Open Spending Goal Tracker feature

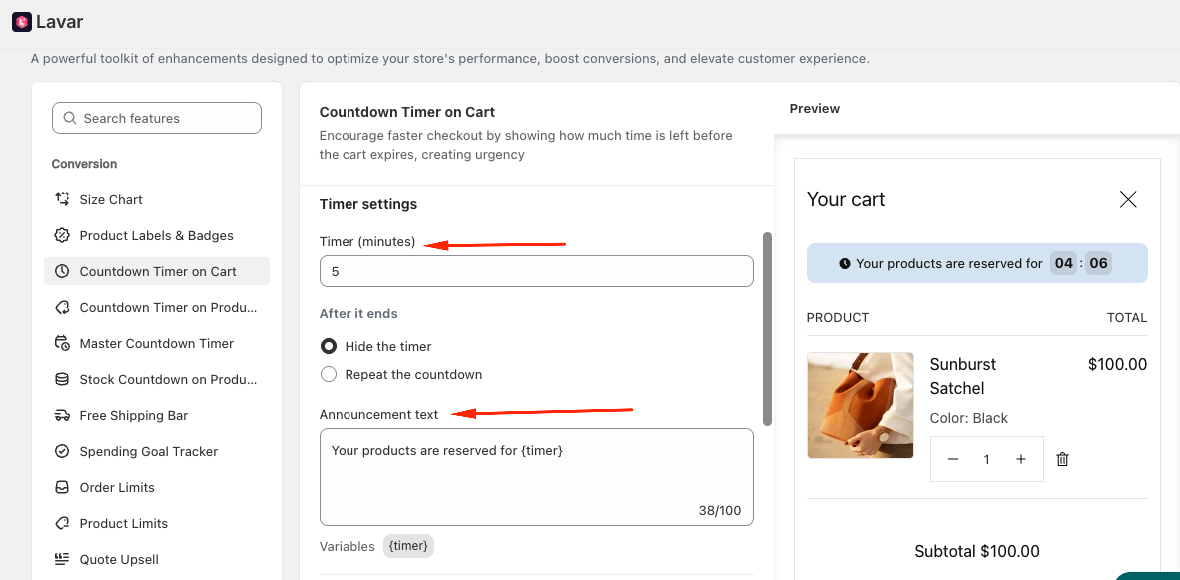(x=157, y=451)
